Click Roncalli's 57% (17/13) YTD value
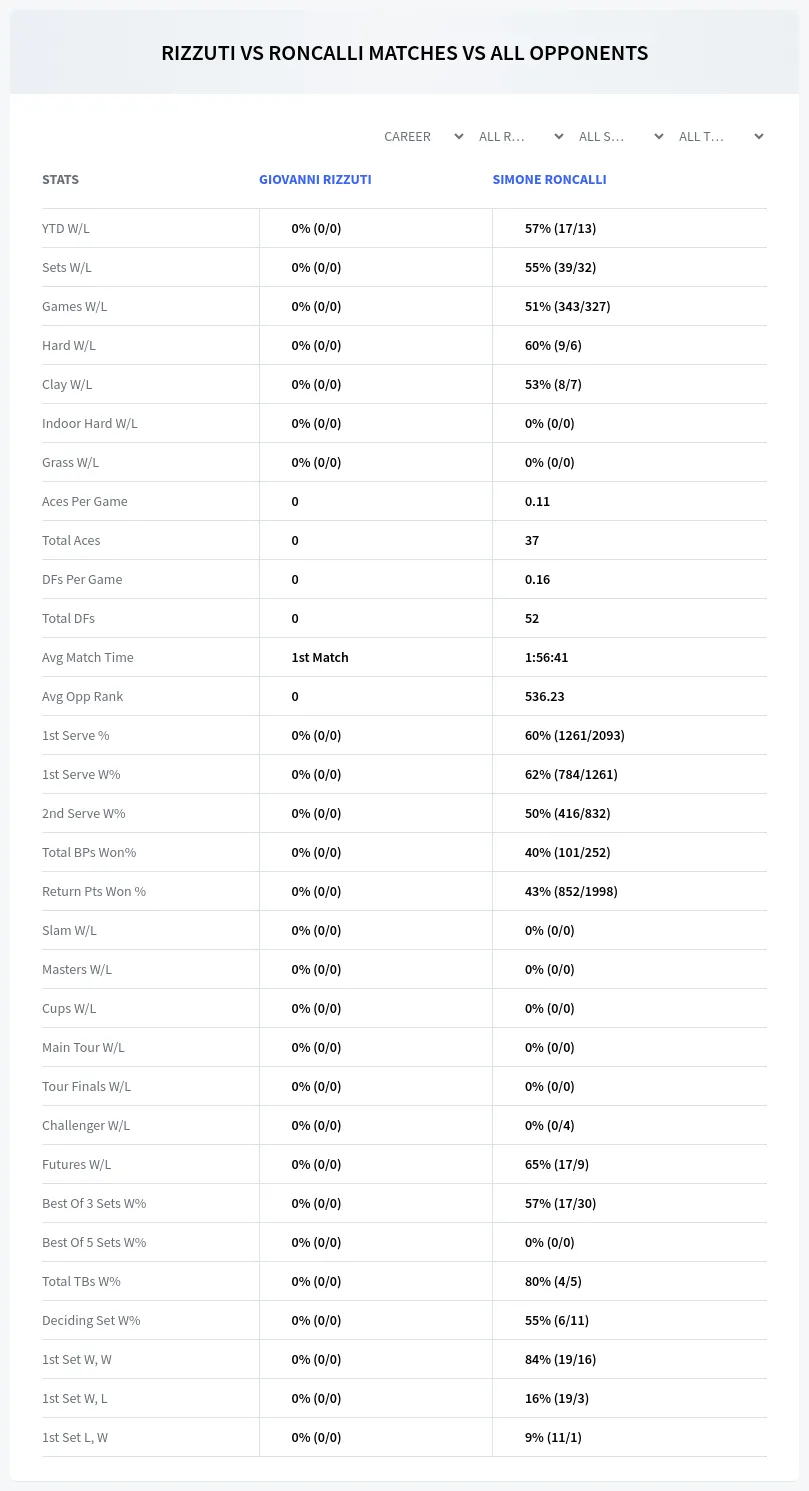809x1491 pixels. pyautogui.click(x=560, y=228)
